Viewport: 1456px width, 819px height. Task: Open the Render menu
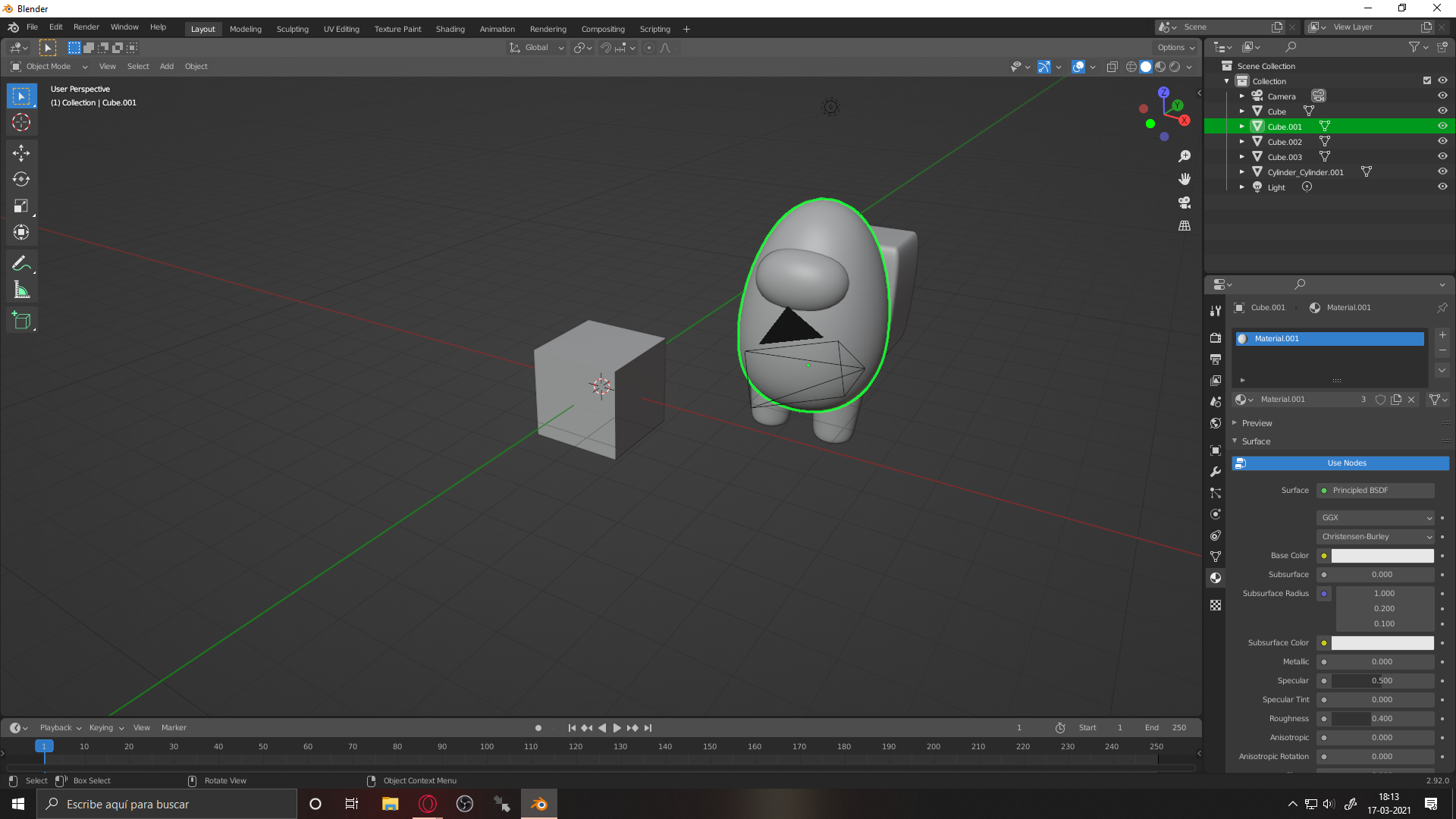click(86, 27)
